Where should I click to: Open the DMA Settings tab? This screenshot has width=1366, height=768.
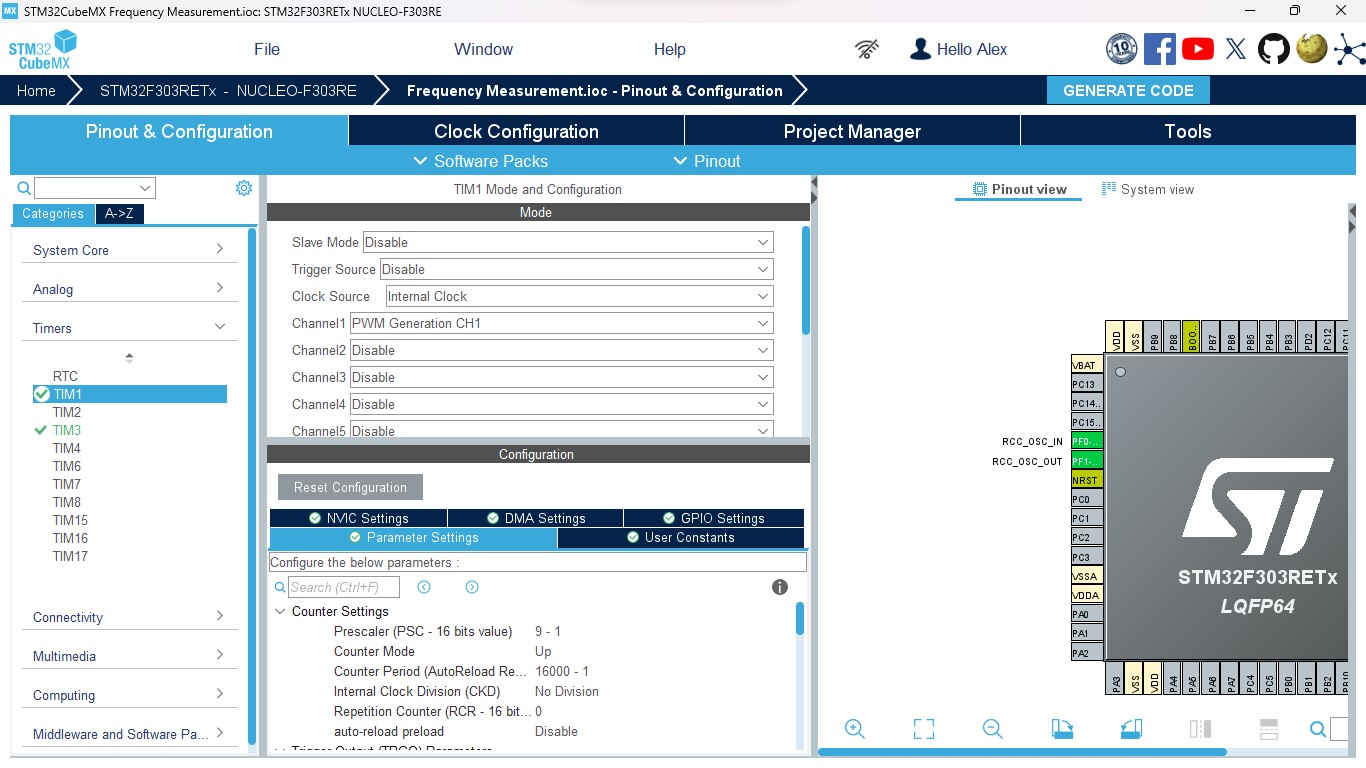(535, 518)
